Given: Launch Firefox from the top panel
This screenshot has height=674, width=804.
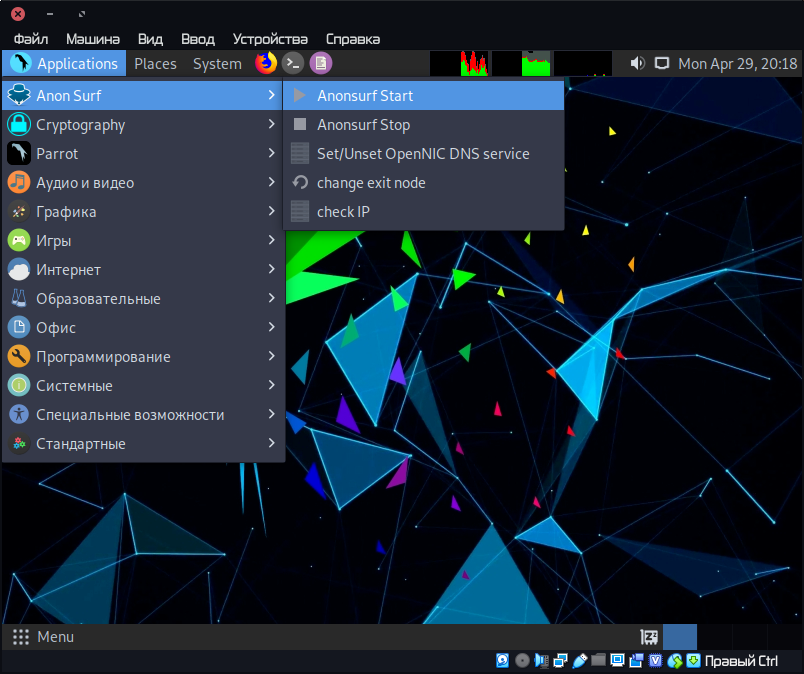Looking at the screenshot, I should (x=265, y=63).
